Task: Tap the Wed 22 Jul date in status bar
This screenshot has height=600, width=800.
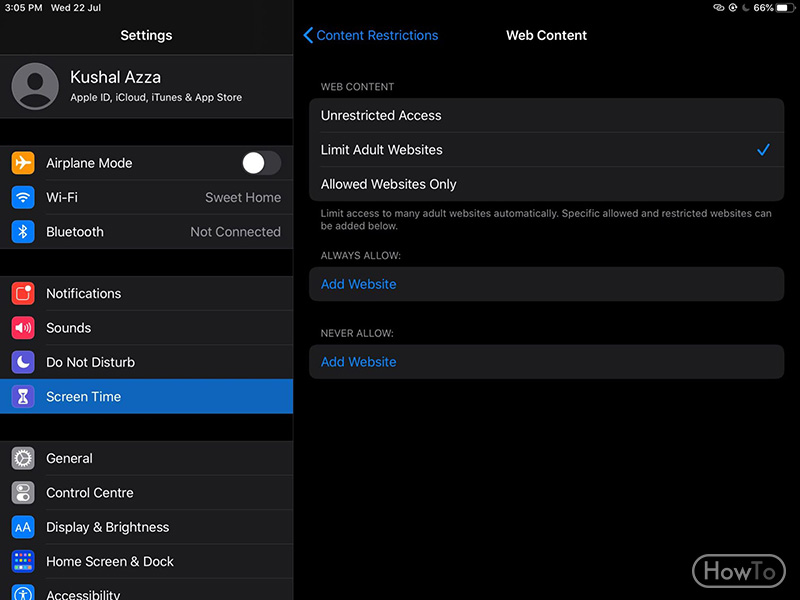Action: pyautogui.click(x=76, y=8)
